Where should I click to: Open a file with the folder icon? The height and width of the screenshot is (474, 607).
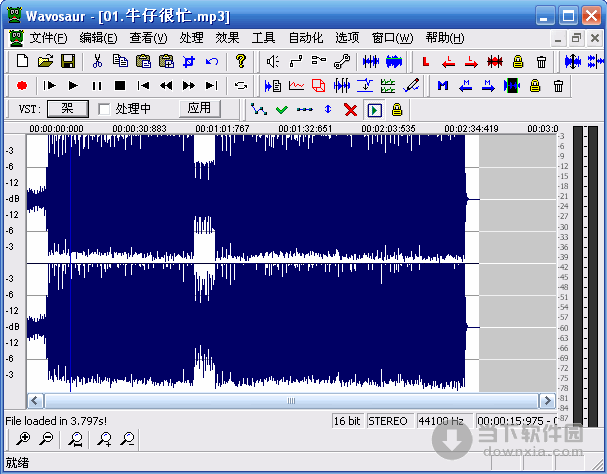pyautogui.click(x=45, y=61)
